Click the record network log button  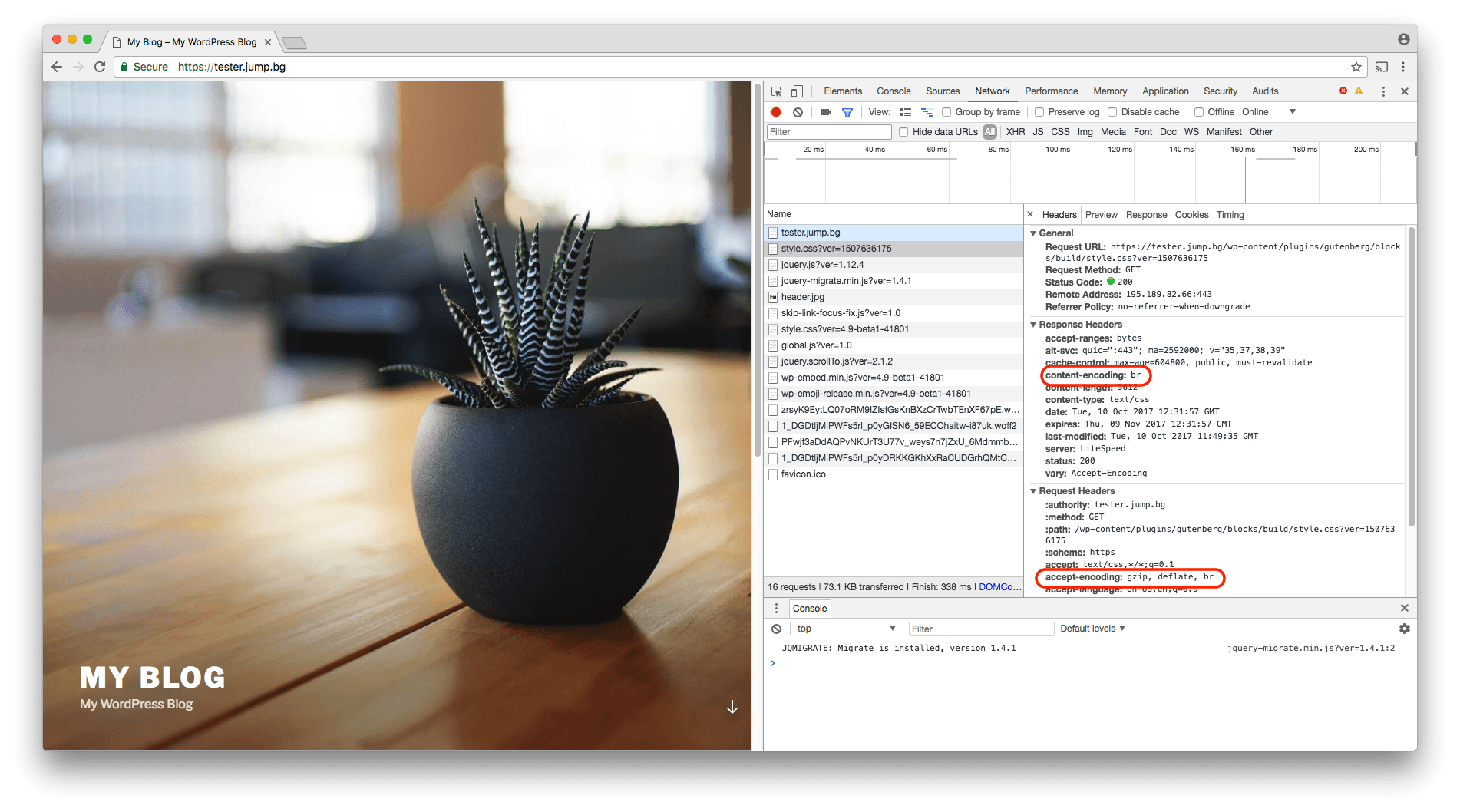point(776,112)
